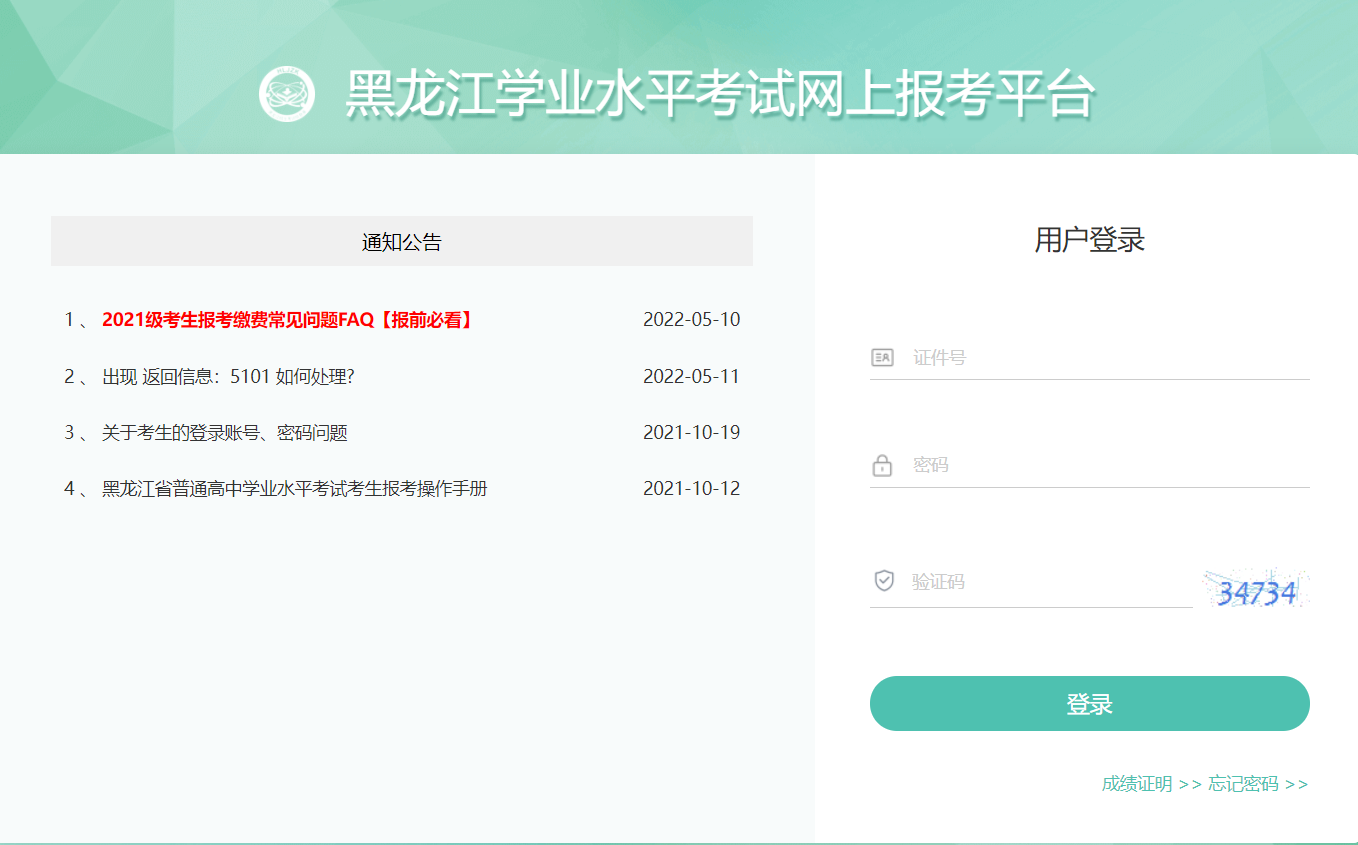Click the 2022-05-10 date on first notice

[x=691, y=320]
